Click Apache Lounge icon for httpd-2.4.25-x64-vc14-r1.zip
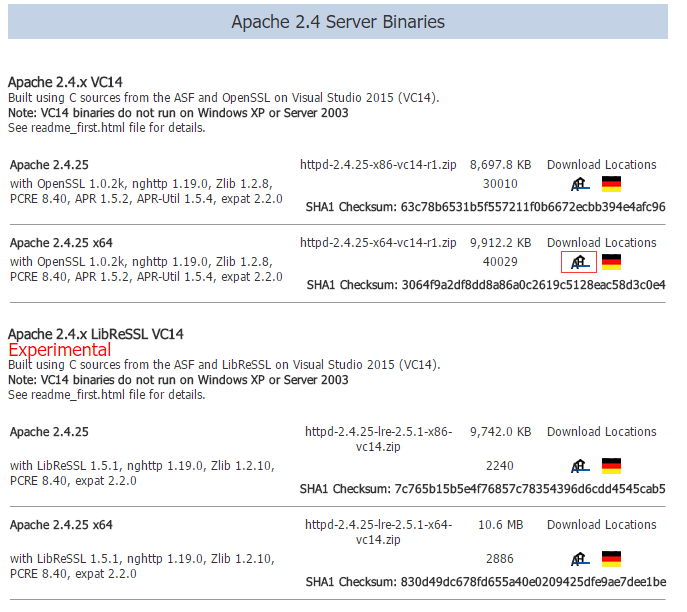 (x=579, y=262)
